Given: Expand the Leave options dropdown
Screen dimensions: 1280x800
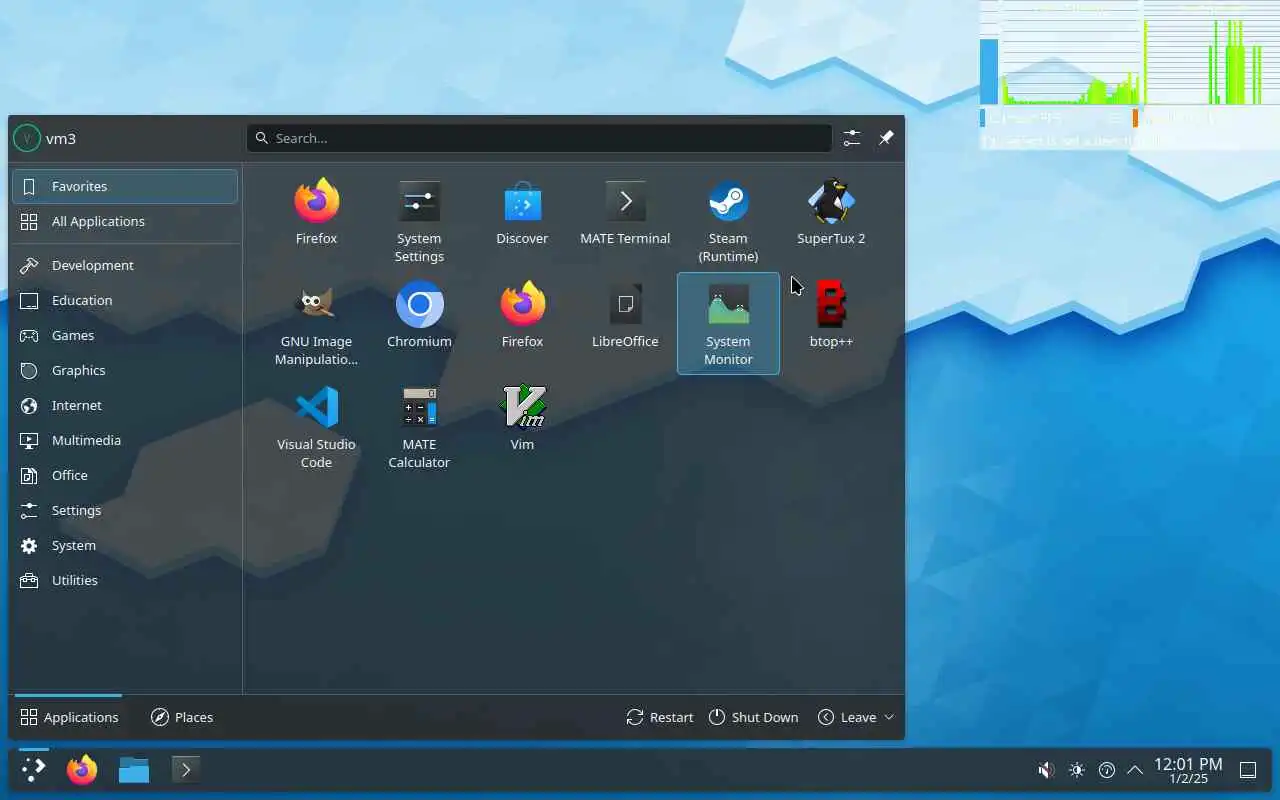Looking at the screenshot, I should [889, 717].
